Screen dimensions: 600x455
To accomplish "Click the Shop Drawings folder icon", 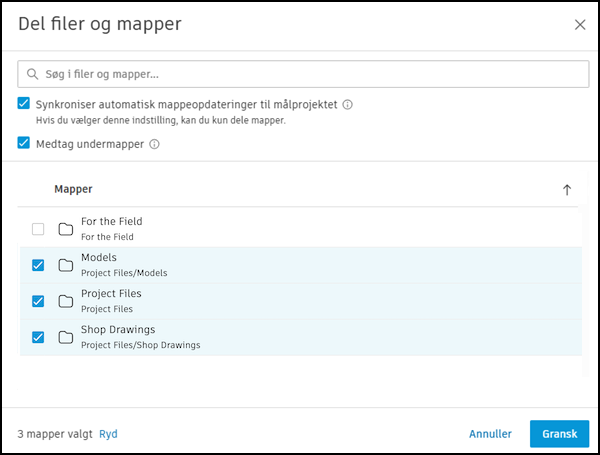I will (x=66, y=337).
